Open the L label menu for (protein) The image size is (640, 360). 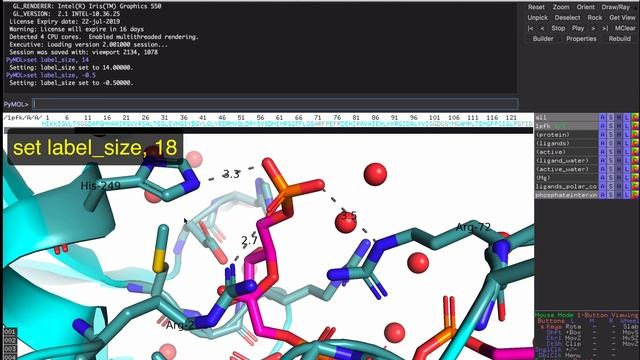click(627, 135)
